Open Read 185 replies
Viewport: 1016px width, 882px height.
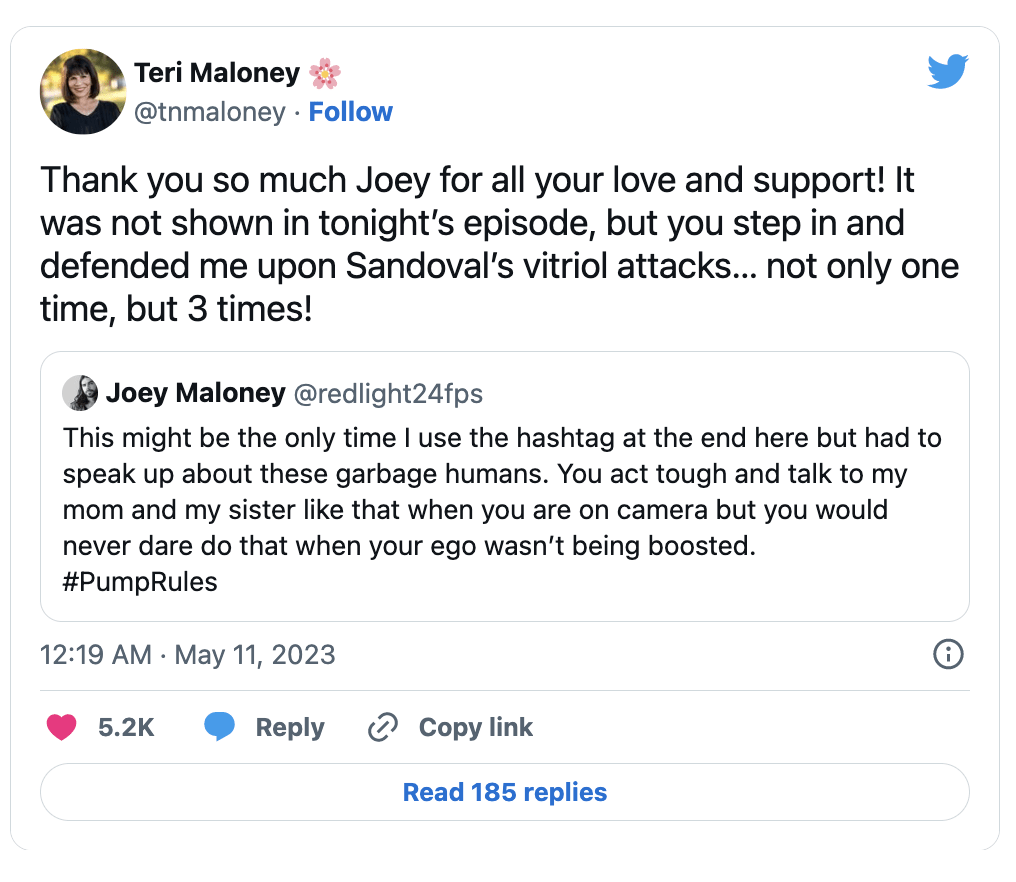click(505, 793)
